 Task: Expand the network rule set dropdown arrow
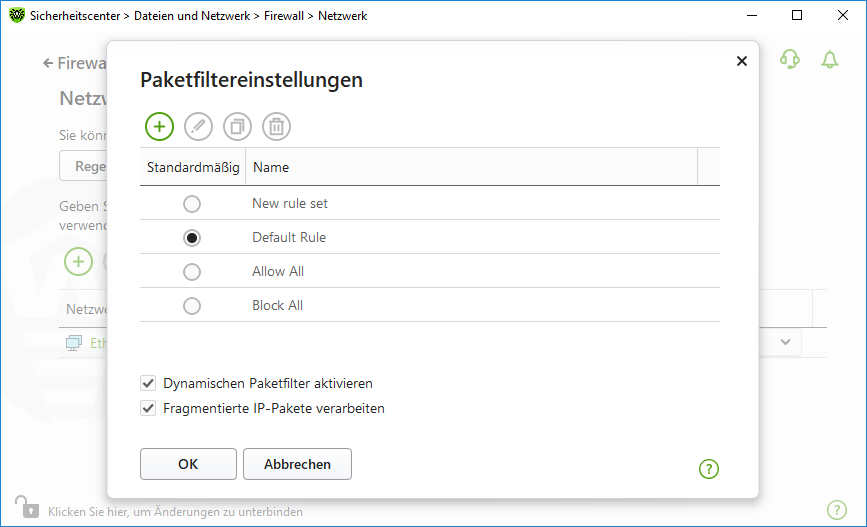pyautogui.click(x=785, y=342)
